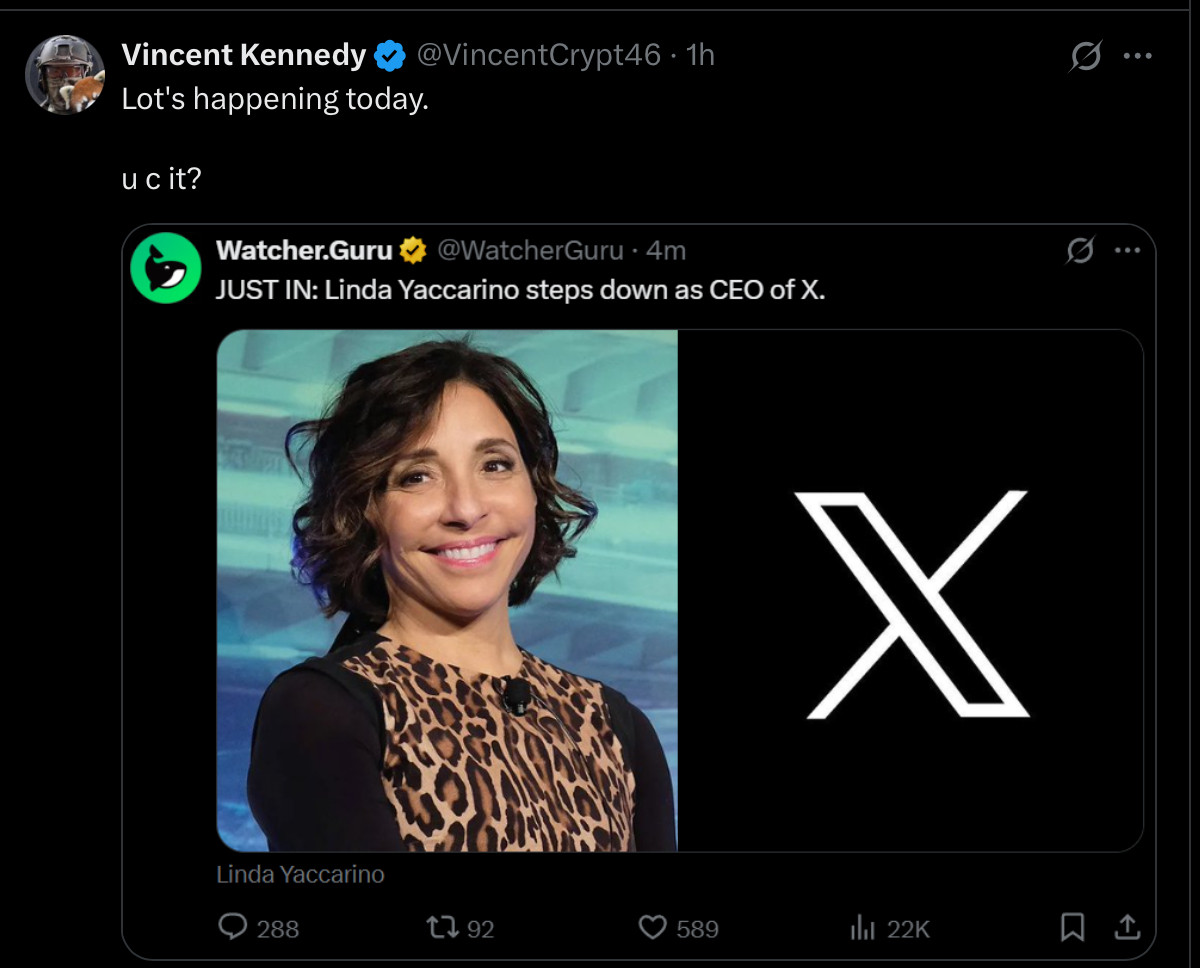Click the Grok icon on Vincent's post
Viewport: 1200px width, 968px height.
click(x=1085, y=58)
